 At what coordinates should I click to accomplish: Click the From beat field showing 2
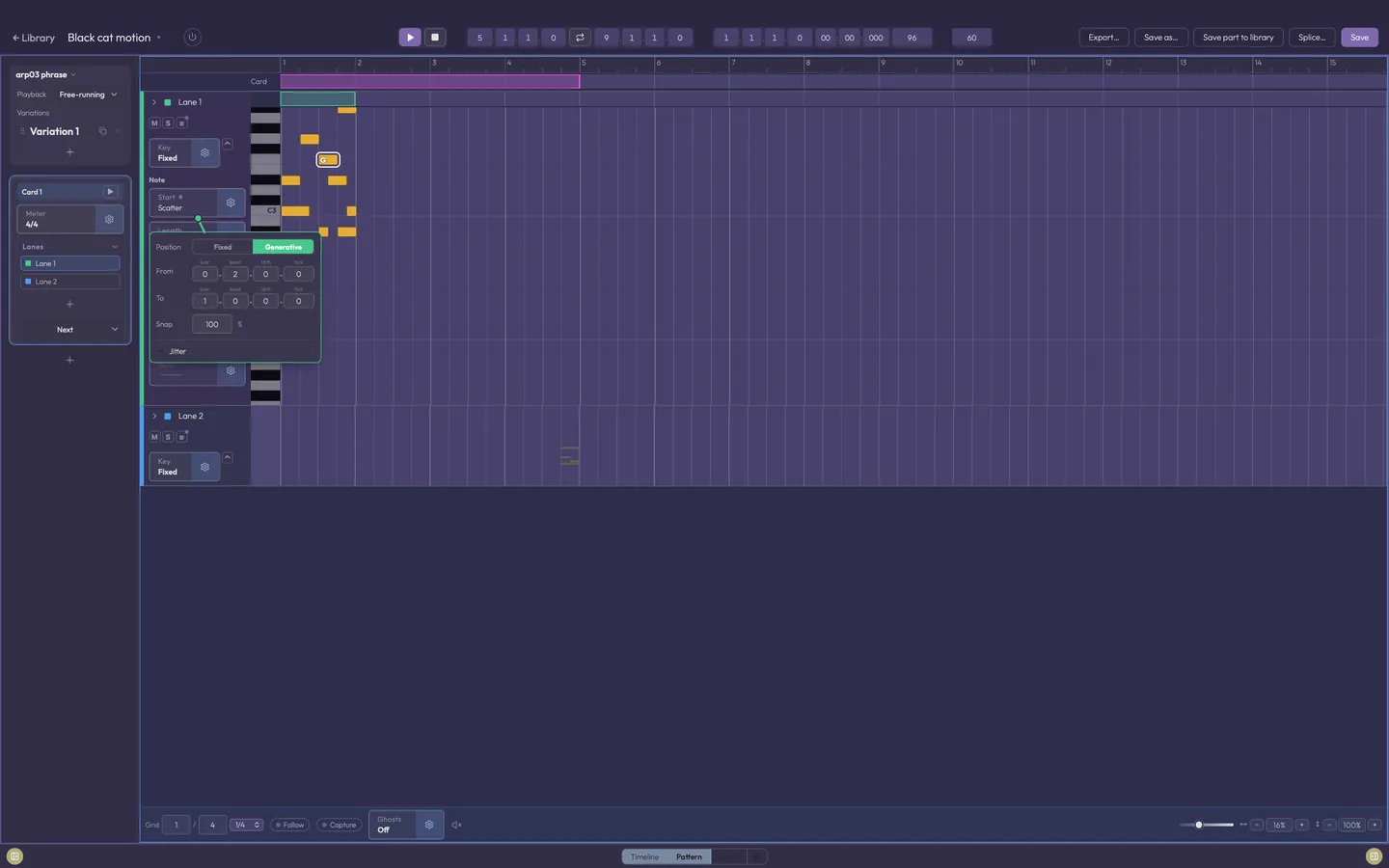tap(235, 274)
